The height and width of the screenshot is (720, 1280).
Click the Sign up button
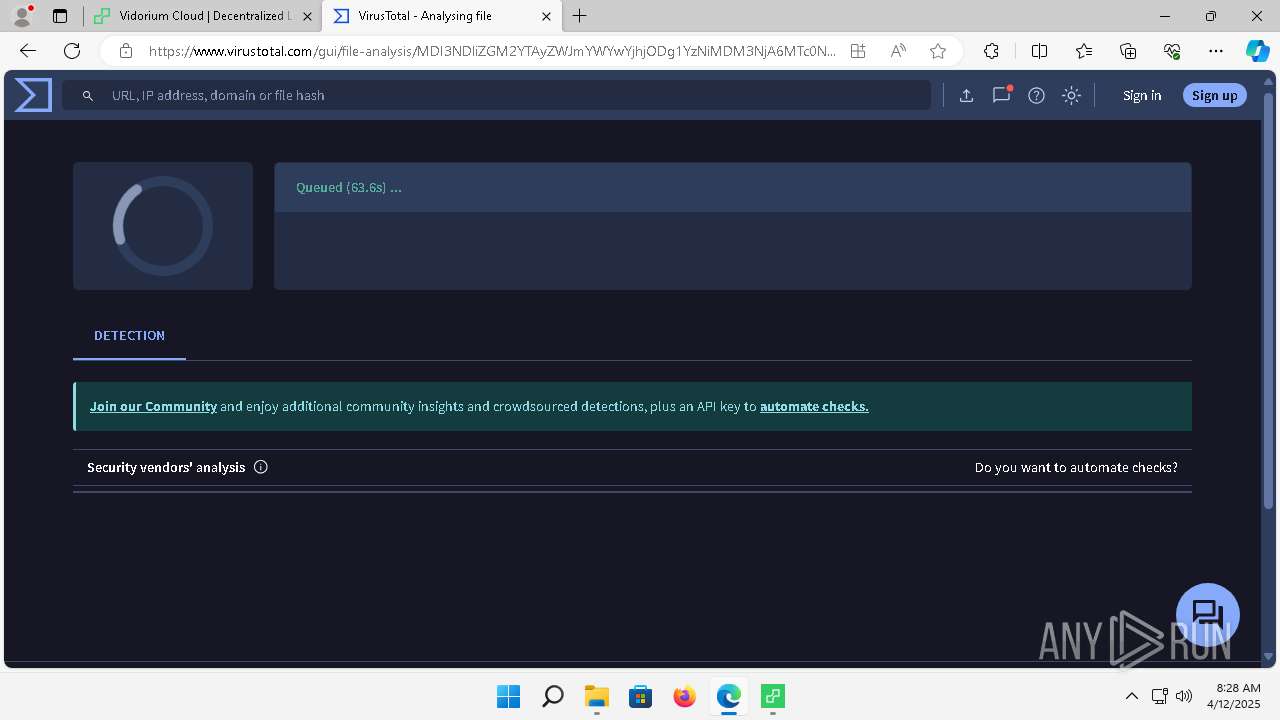1215,96
